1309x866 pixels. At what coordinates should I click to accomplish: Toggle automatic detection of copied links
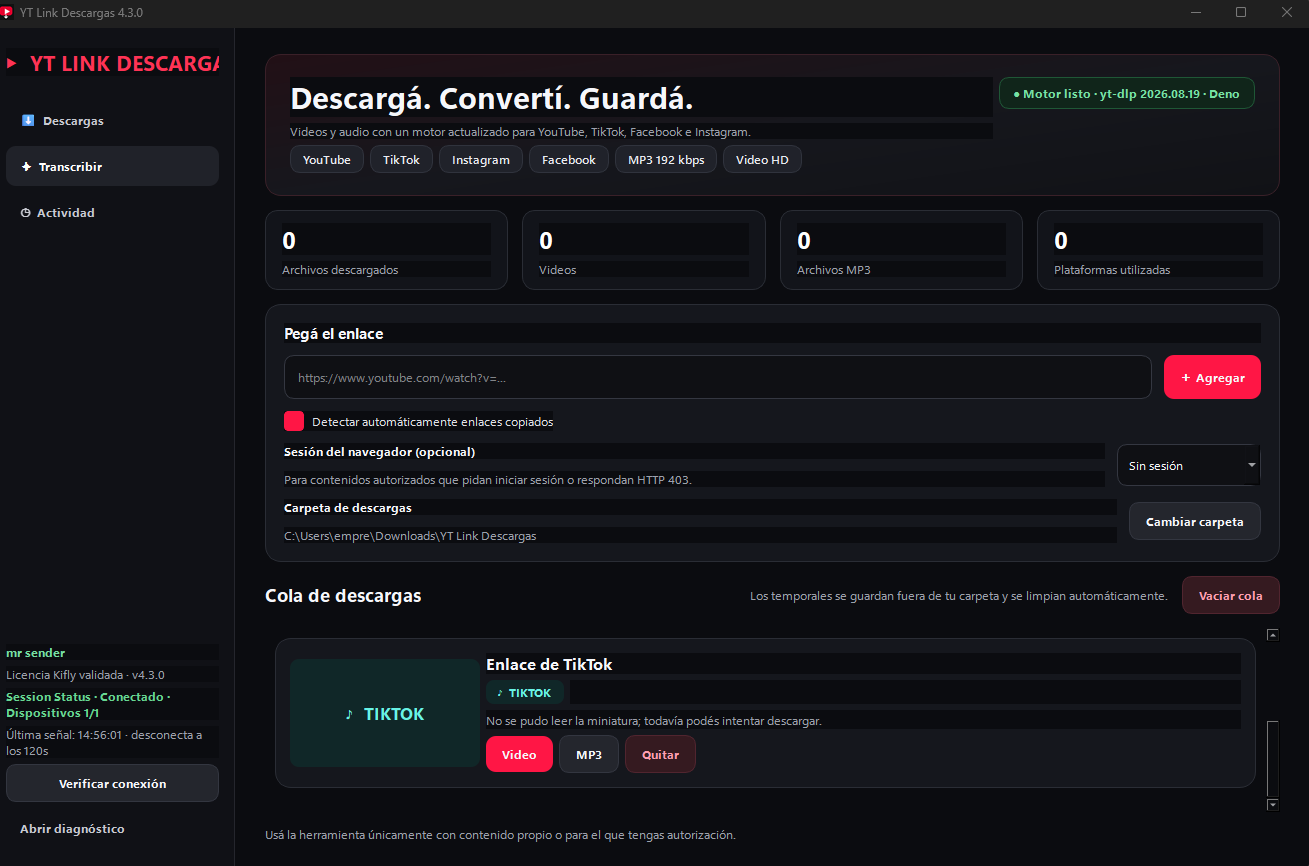point(294,421)
